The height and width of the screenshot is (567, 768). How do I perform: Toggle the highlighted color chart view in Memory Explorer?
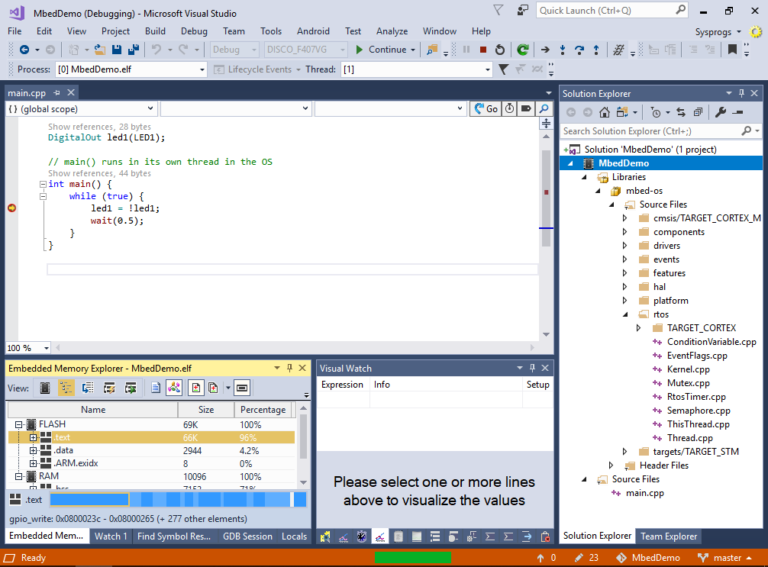(174, 388)
